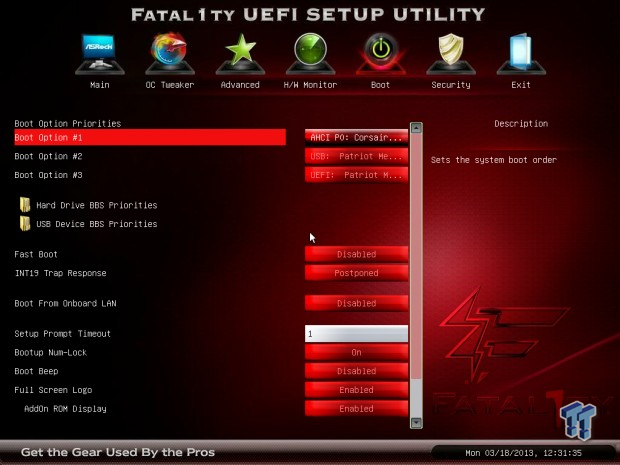
Task: Select the Boot Beep label
Action: pyautogui.click(x=36, y=371)
